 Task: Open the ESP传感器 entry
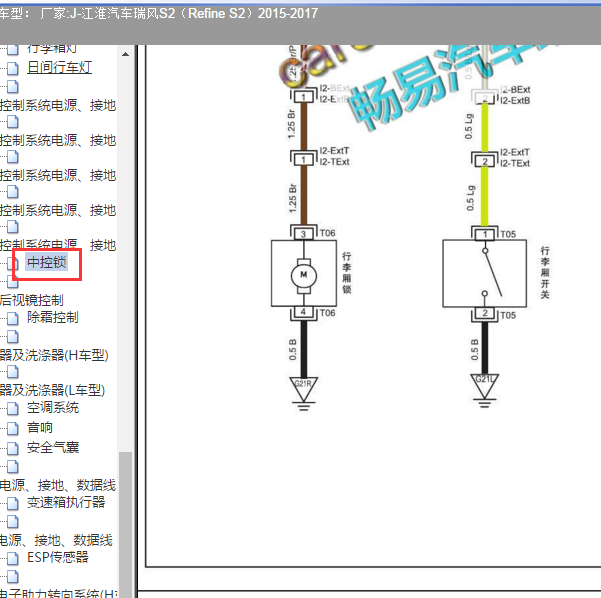[58, 557]
